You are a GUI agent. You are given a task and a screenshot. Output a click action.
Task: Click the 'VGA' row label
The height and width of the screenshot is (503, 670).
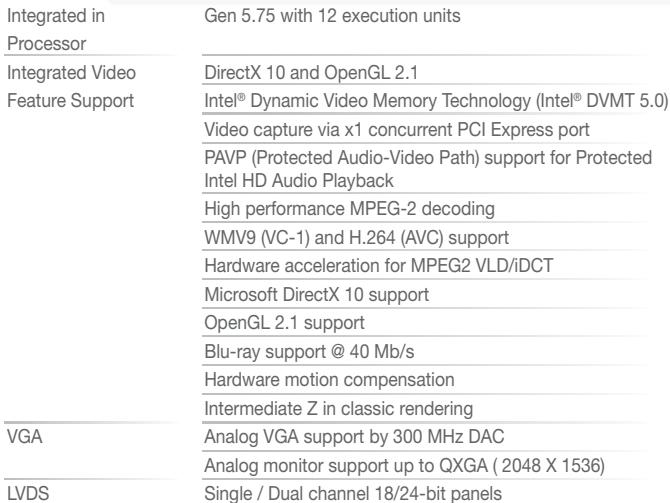coord(25,437)
